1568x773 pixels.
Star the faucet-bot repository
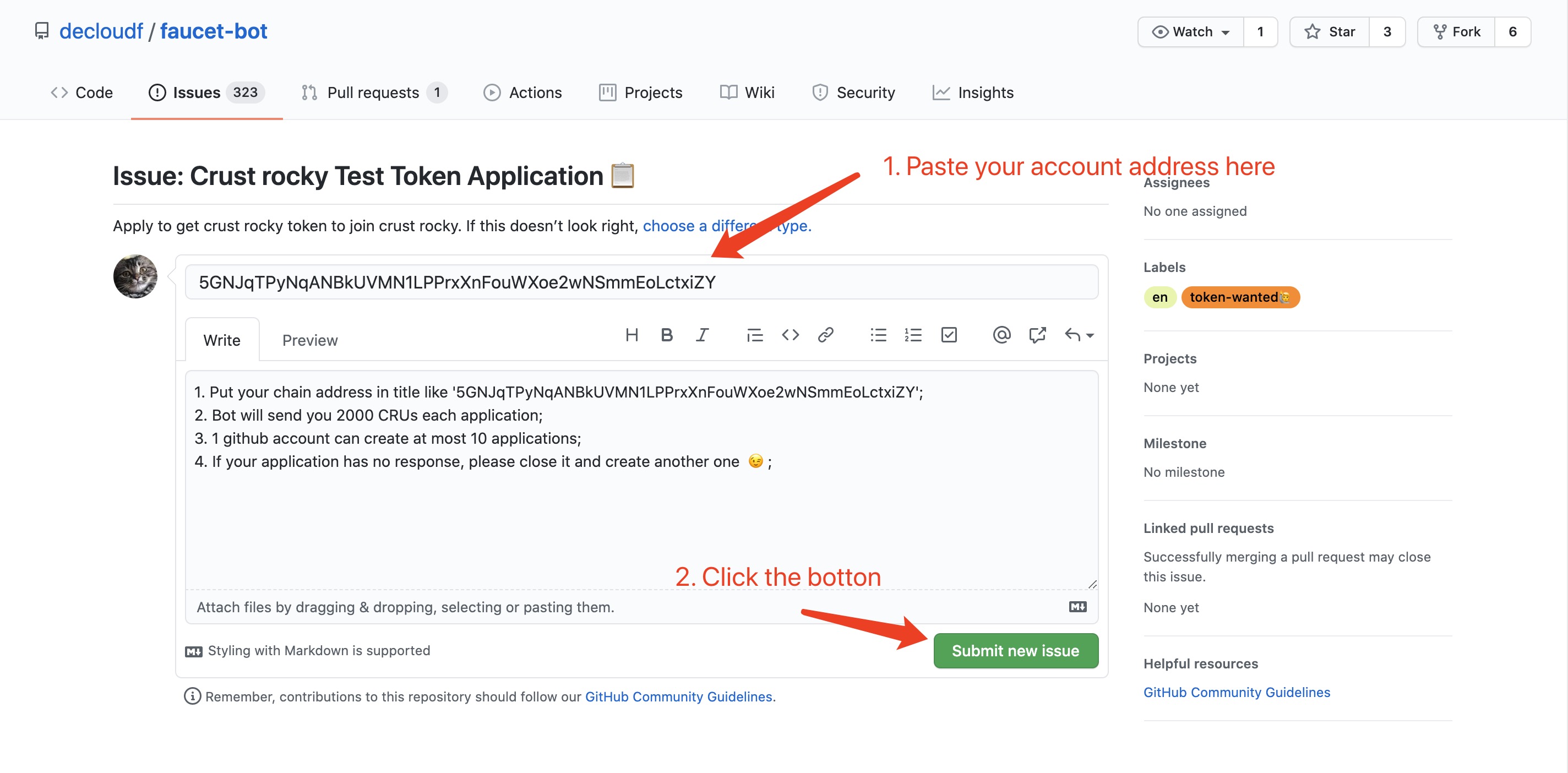tap(1330, 31)
